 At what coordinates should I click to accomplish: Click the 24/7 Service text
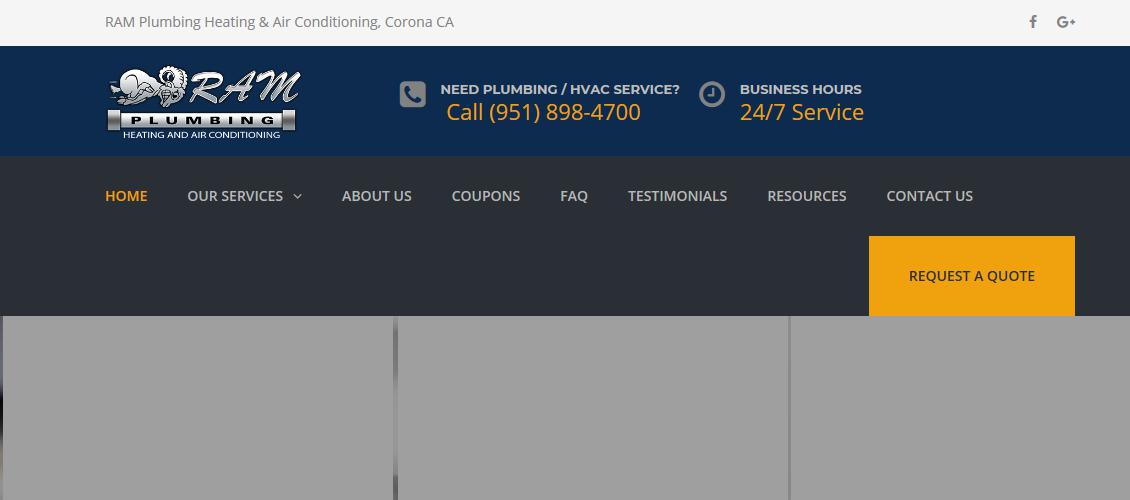tap(801, 113)
